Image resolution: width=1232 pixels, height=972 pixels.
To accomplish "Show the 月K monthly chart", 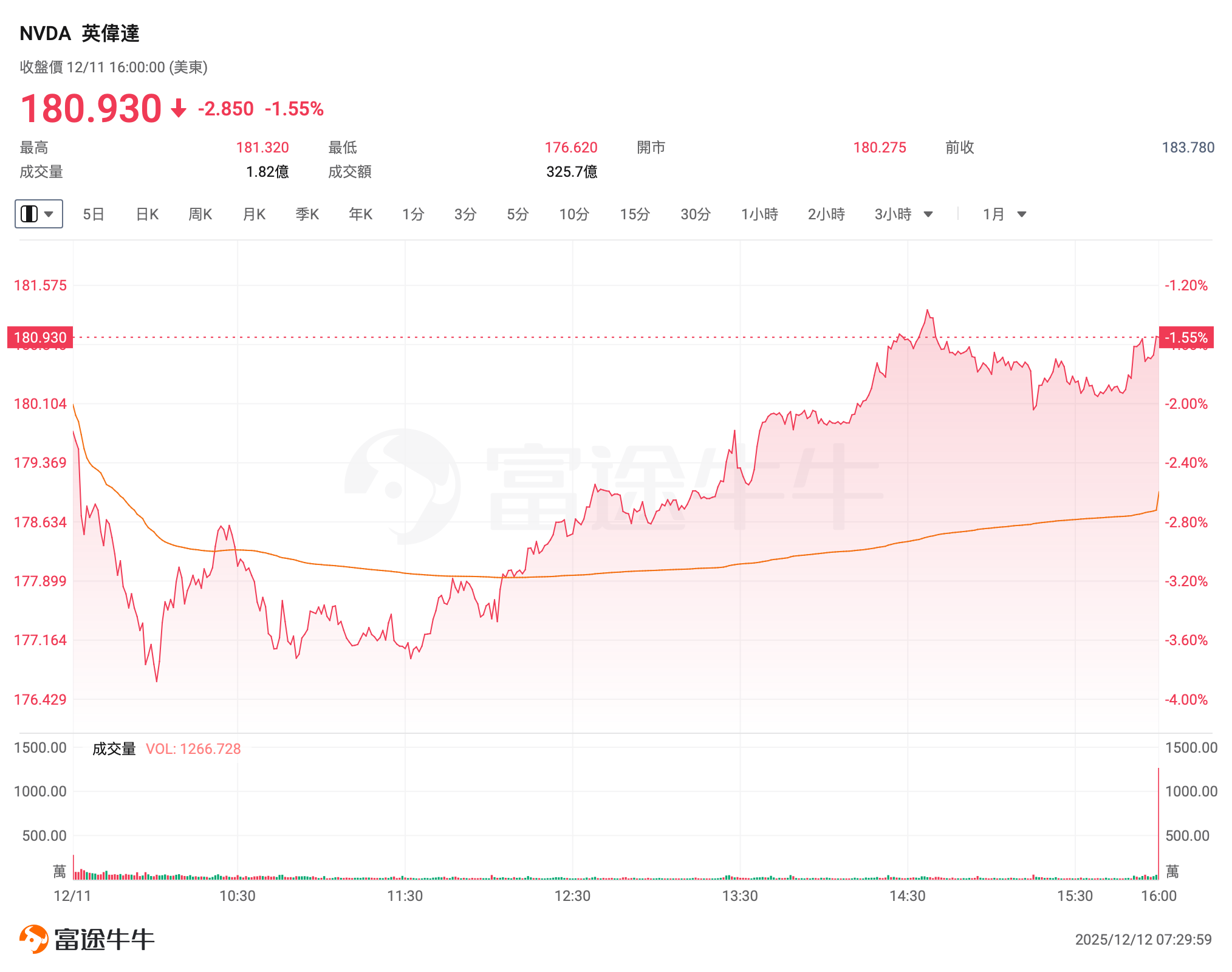I will (254, 214).
